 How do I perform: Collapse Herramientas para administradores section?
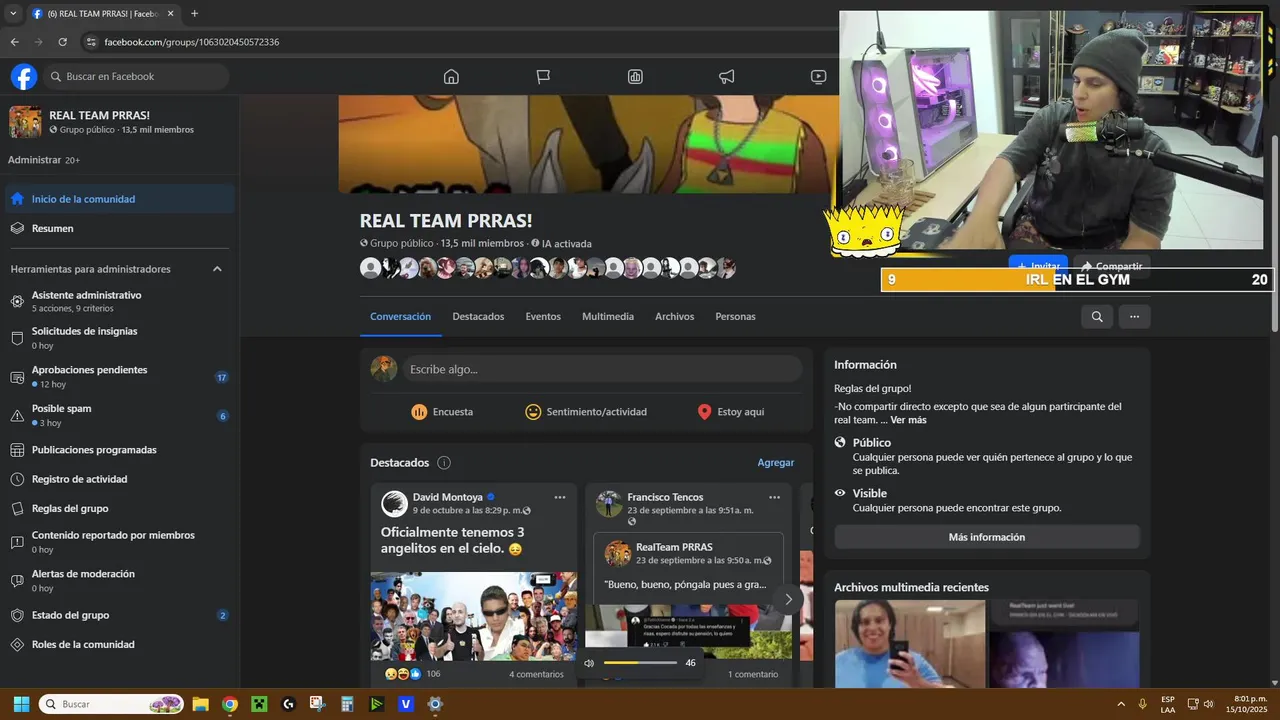pyautogui.click(x=217, y=269)
